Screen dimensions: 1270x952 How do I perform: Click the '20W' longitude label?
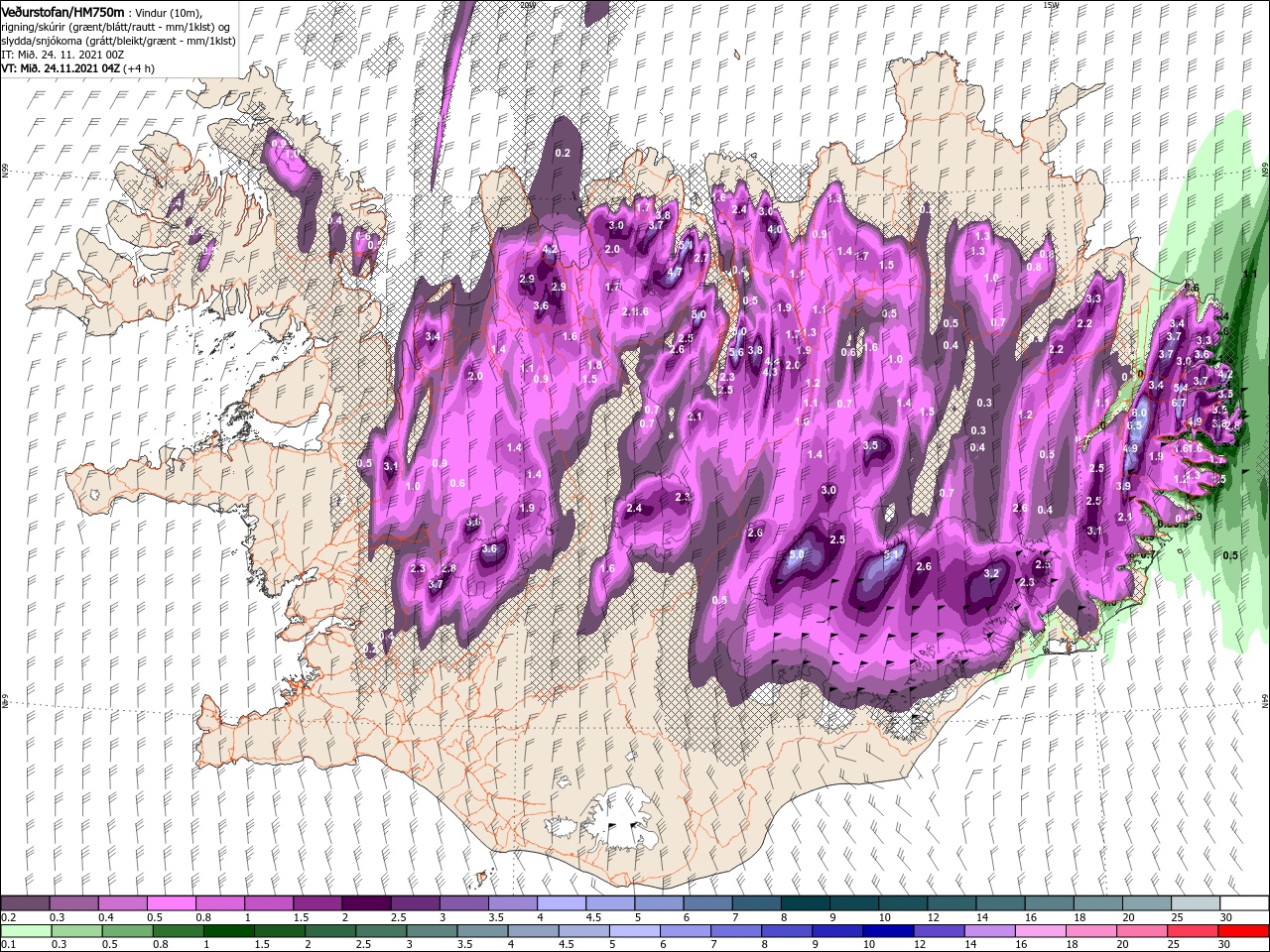pos(528,5)
